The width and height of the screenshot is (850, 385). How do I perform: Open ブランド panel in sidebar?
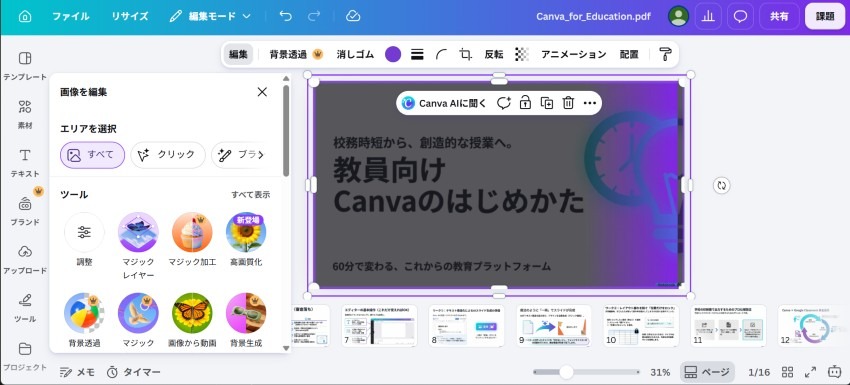pos(25,210)
